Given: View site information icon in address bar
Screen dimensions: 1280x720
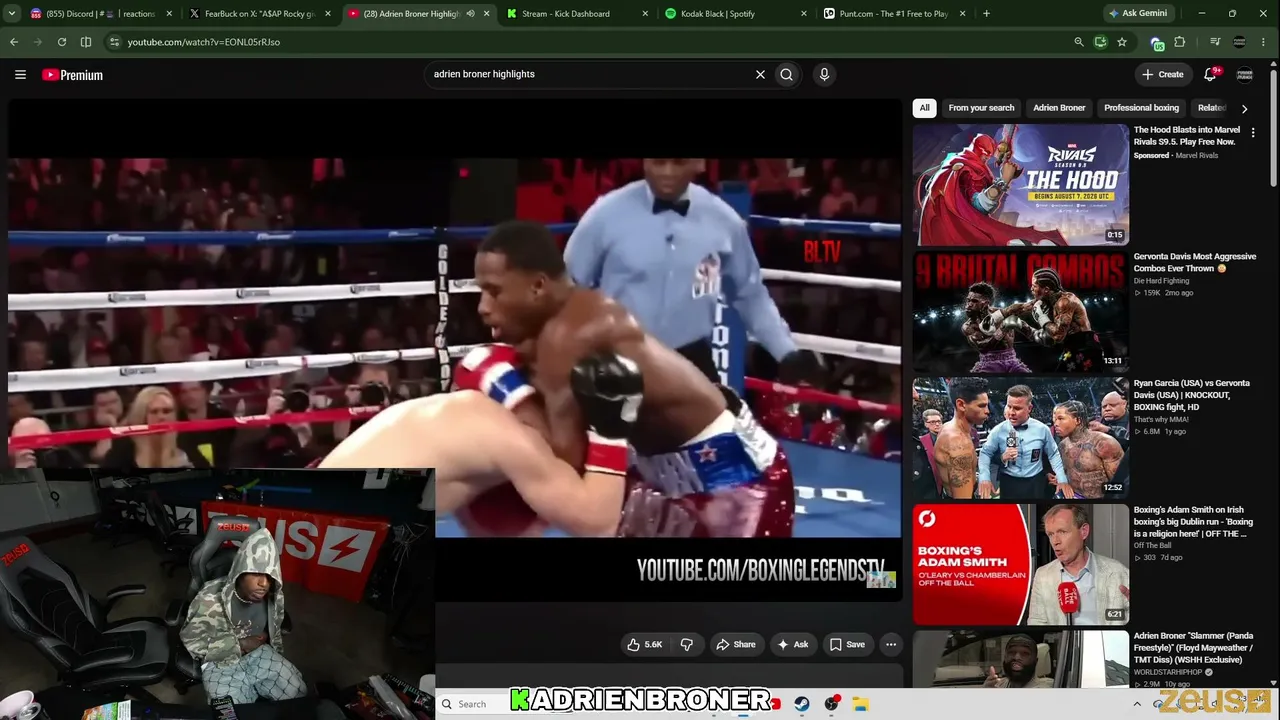Looking at the screenshot, I should click(114, 42).
